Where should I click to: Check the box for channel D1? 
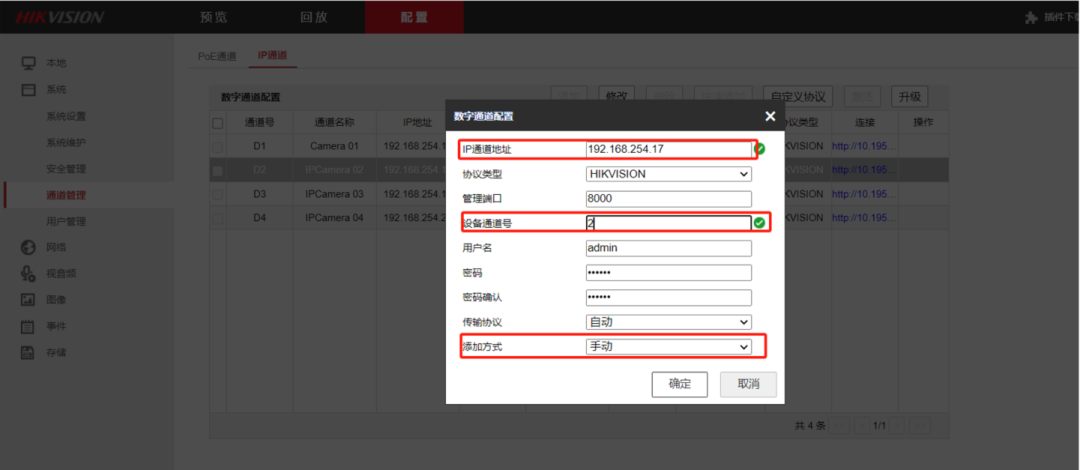[x=217, y=146]
